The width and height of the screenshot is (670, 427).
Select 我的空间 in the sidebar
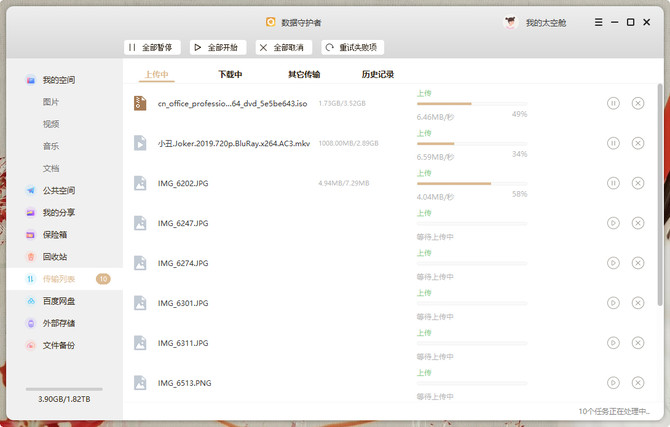pos(58,80)
